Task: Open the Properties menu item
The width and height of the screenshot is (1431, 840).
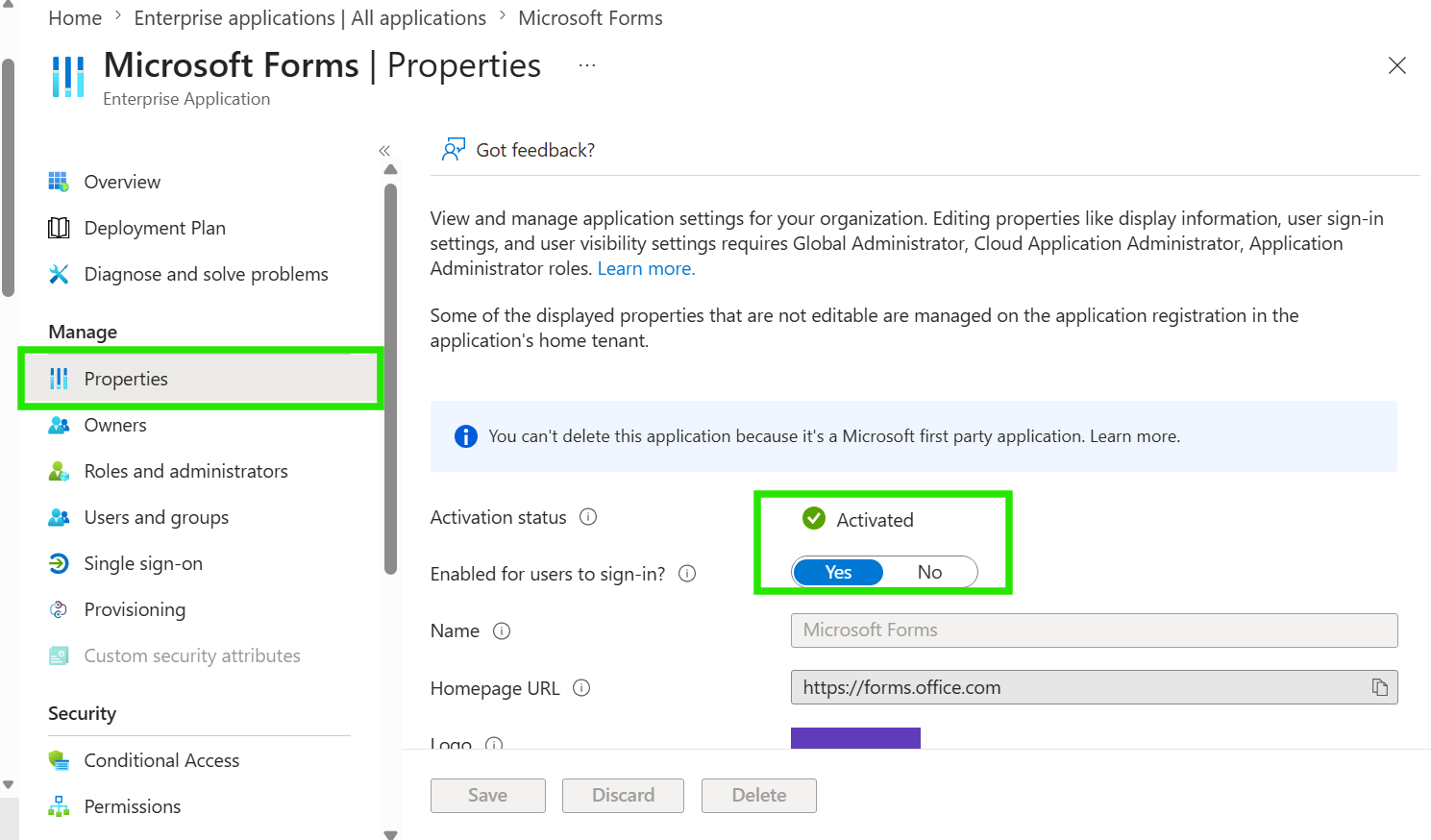Action: (x=201, y=379)
